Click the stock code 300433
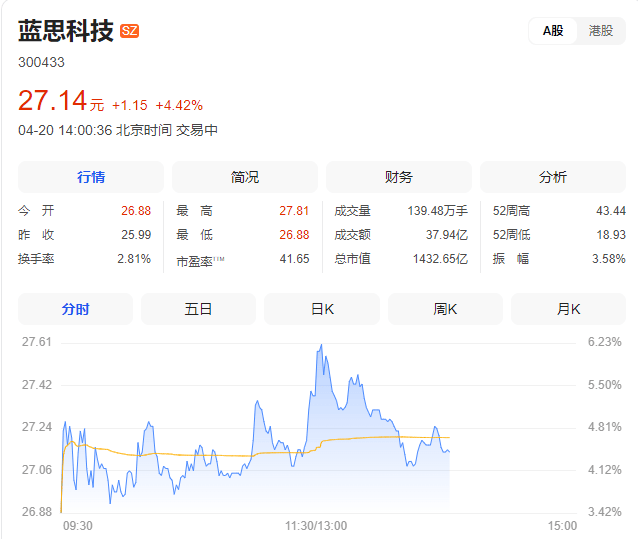 [x=41, y=62]
